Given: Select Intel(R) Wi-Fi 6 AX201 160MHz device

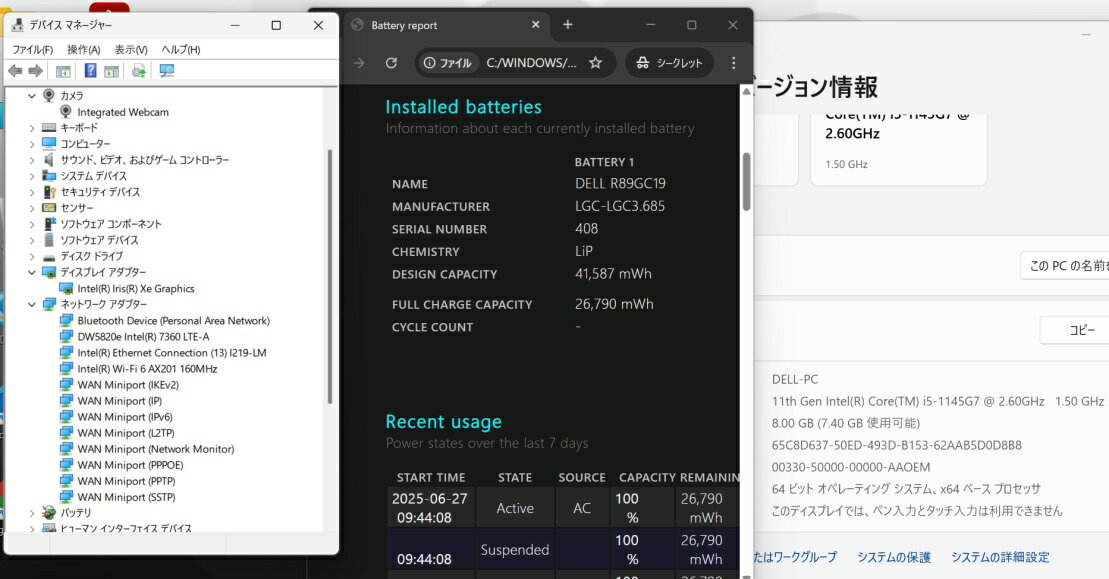Looking at the screenshot, I should [x=147, y=369].
